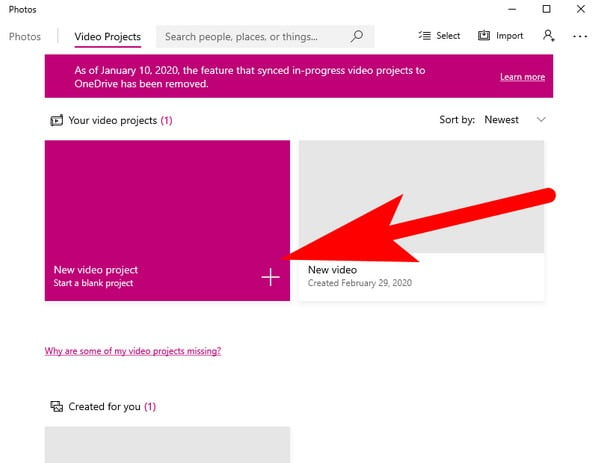
Task: Start a New video project tile
Action: pos(167,221)
